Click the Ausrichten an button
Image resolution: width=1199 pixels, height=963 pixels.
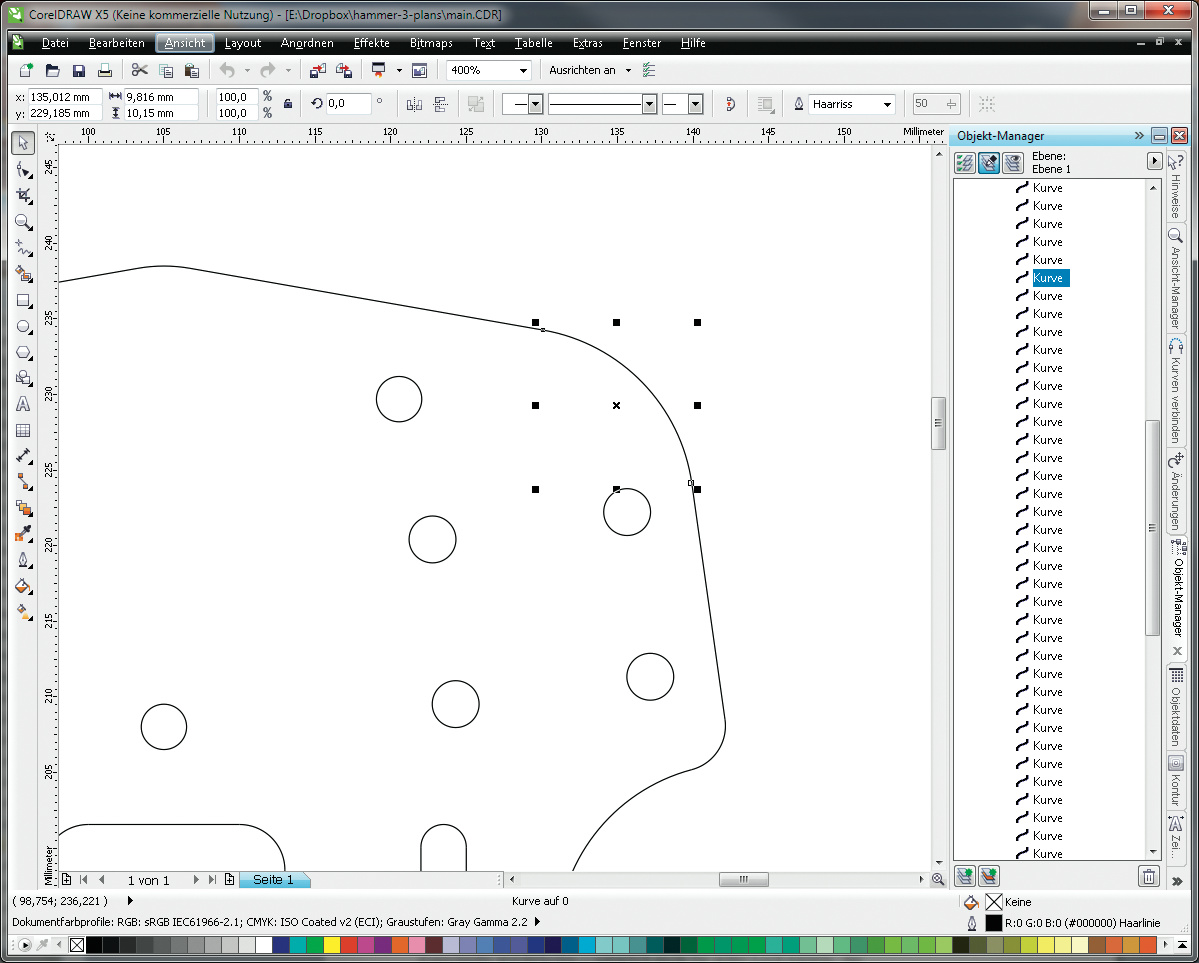point(582,70)
